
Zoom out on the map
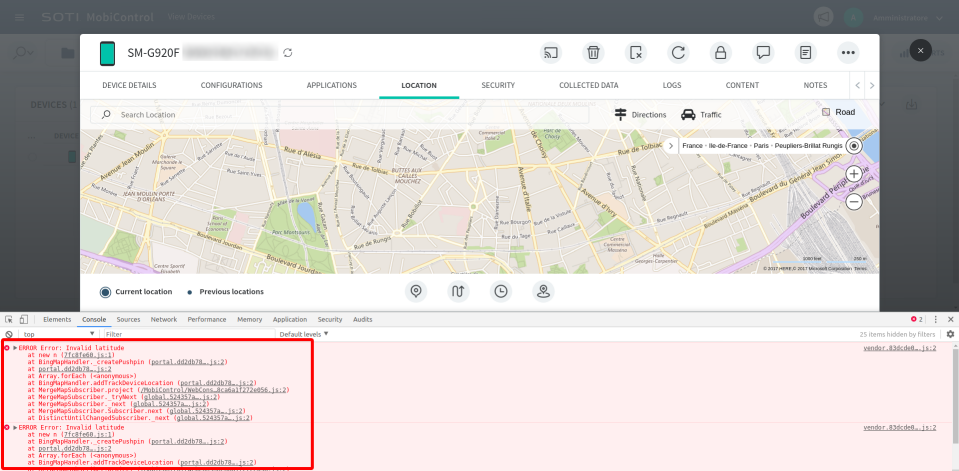pyautogui.click(x=854, y=202)
